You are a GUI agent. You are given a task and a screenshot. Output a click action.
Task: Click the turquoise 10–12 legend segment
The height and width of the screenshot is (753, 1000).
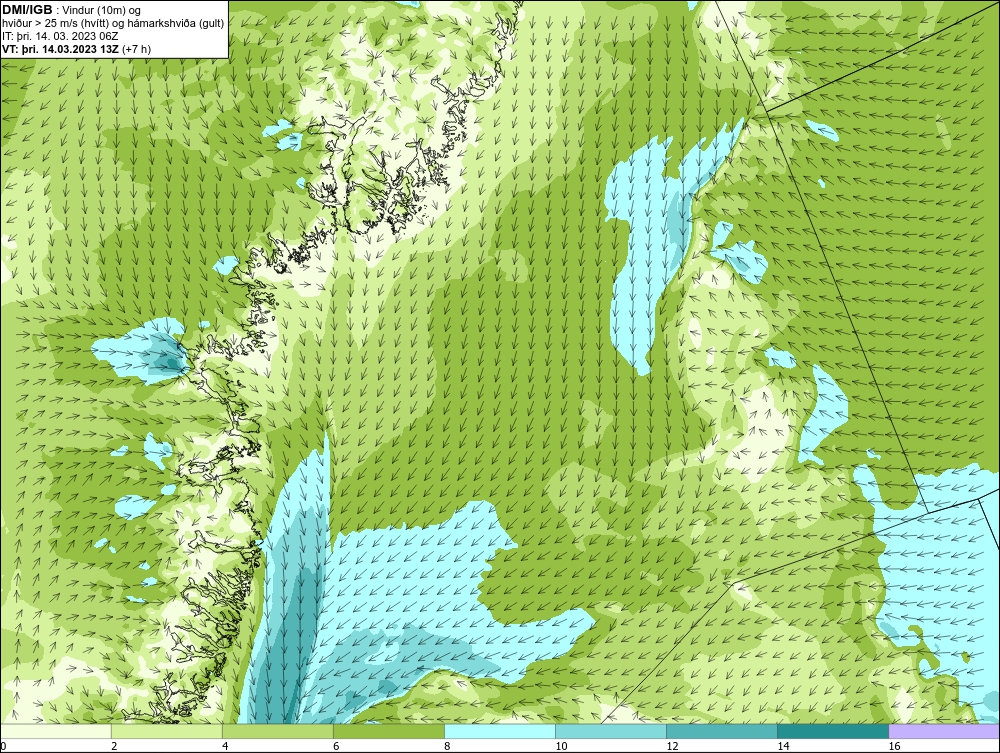click(x=611, y=731)
